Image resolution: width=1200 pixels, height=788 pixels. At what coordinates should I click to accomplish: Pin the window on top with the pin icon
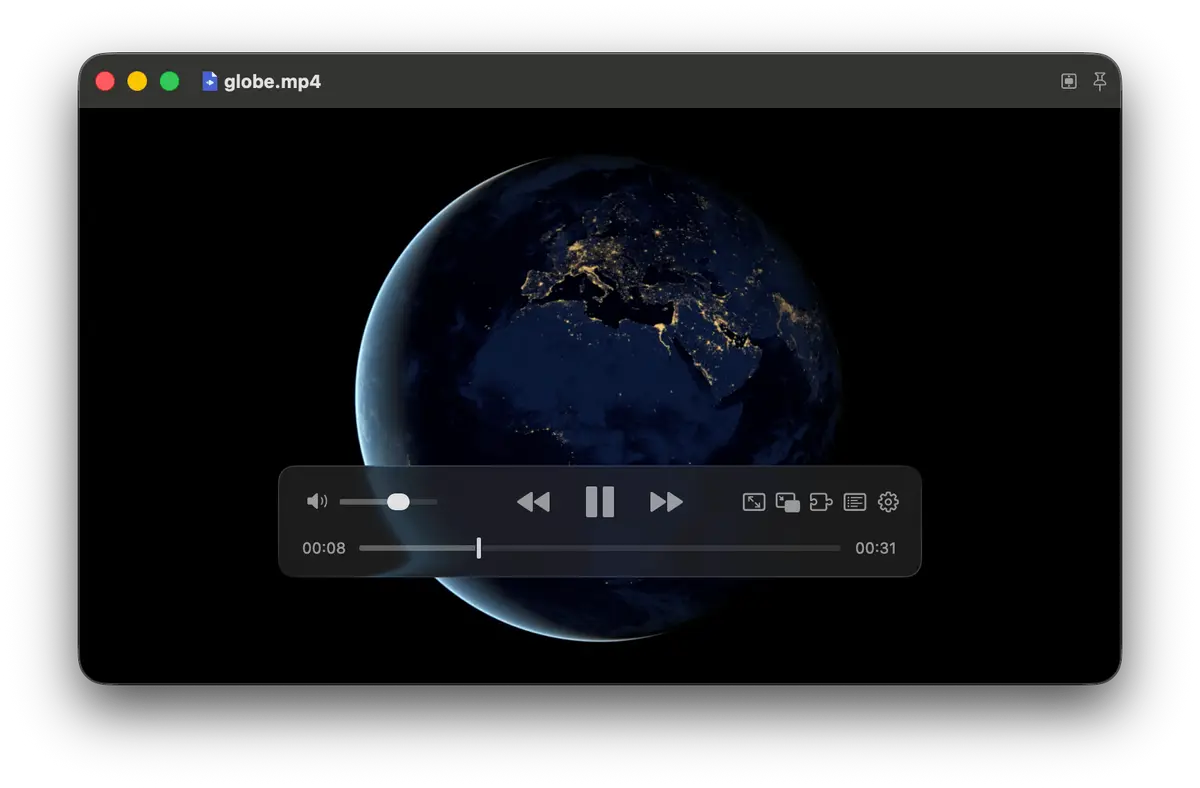[x=1100, y=81]
